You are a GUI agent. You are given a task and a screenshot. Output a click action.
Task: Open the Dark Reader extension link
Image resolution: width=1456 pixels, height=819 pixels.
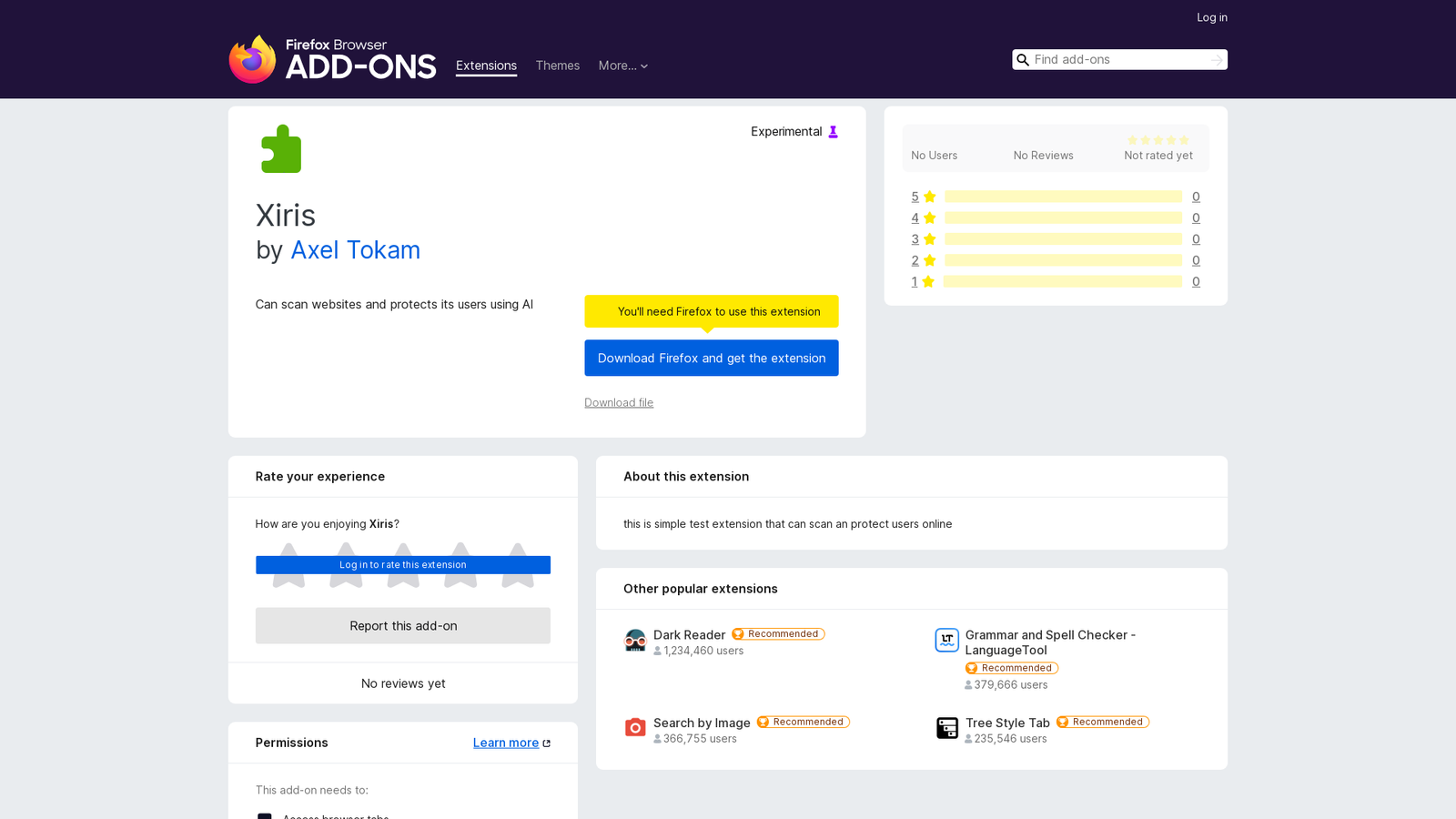[690, 635]
